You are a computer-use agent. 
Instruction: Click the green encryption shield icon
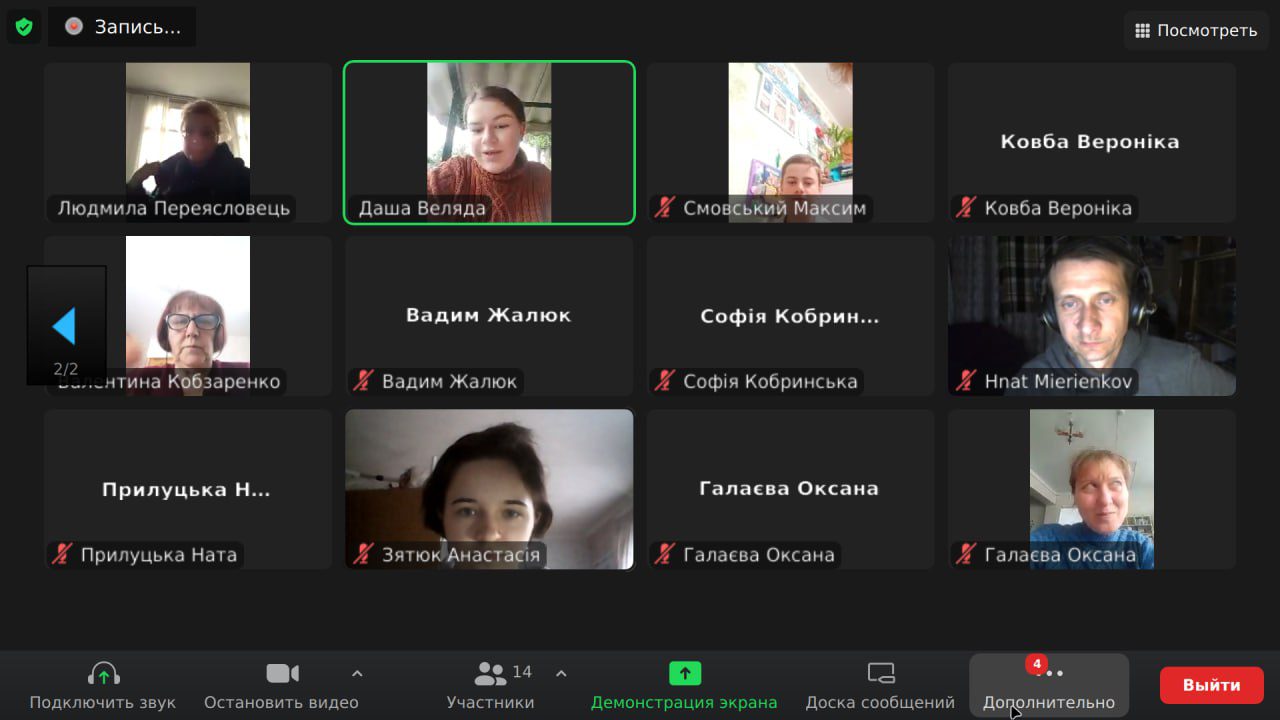pyautogui.click(x=24, y=27)
